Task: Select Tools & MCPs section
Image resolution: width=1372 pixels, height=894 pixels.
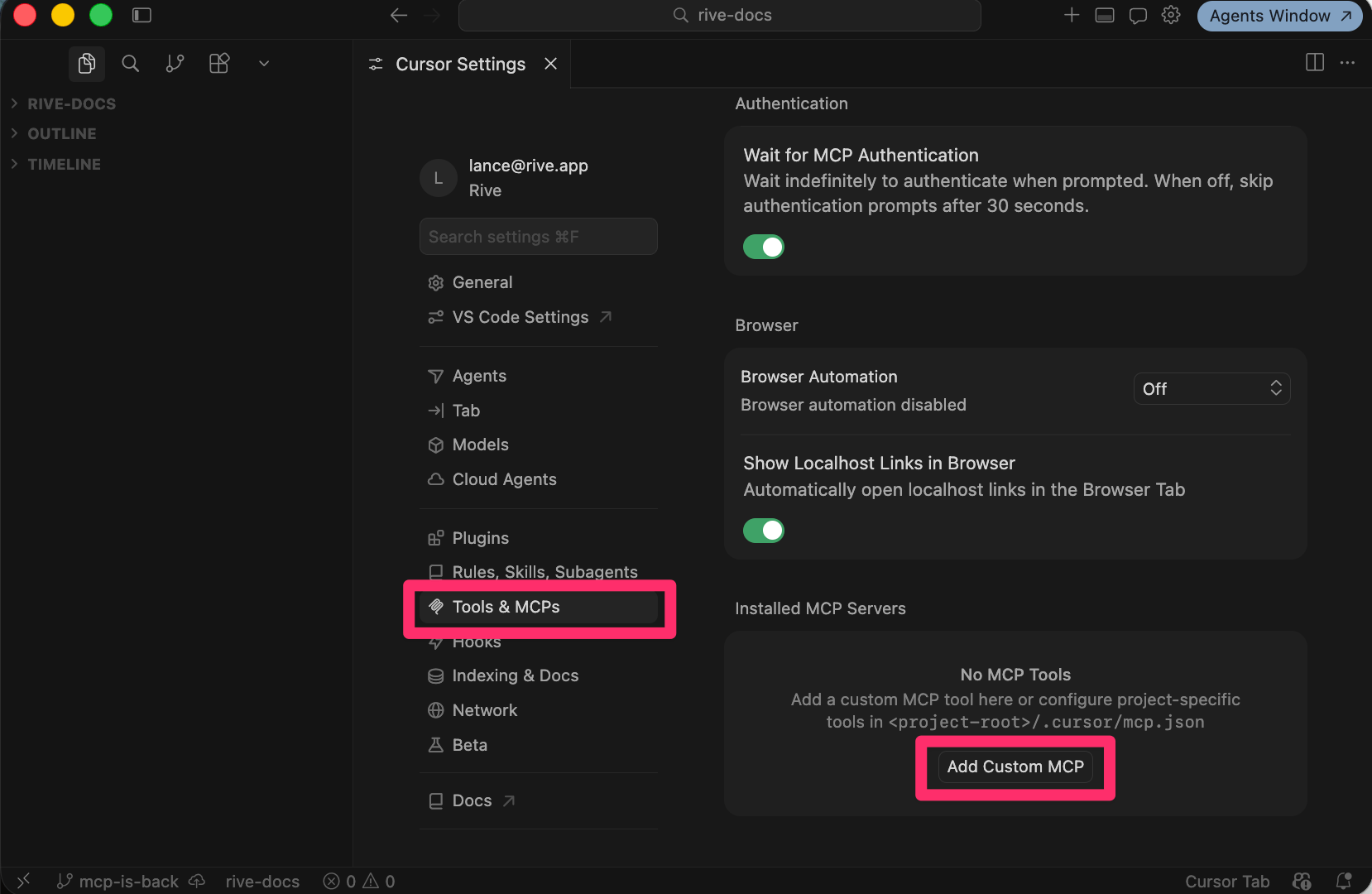Action: pos(539,607)
